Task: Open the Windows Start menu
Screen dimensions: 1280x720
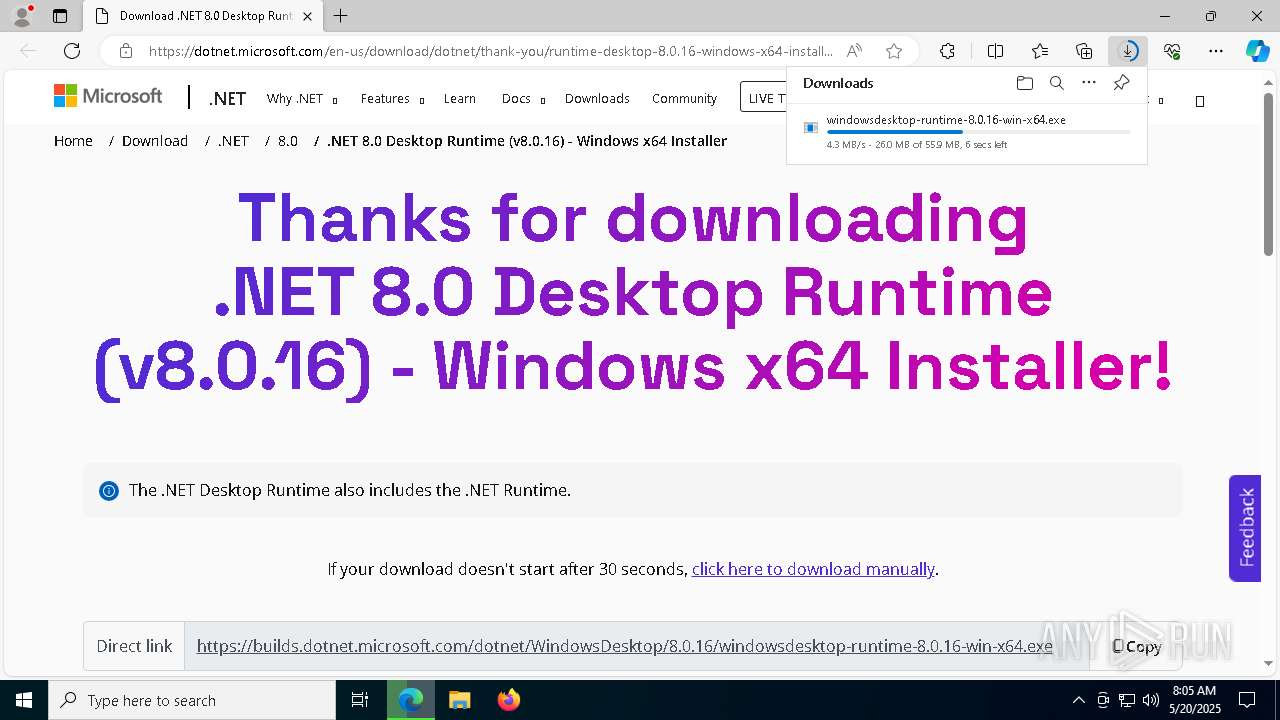Action: [24, 700]
